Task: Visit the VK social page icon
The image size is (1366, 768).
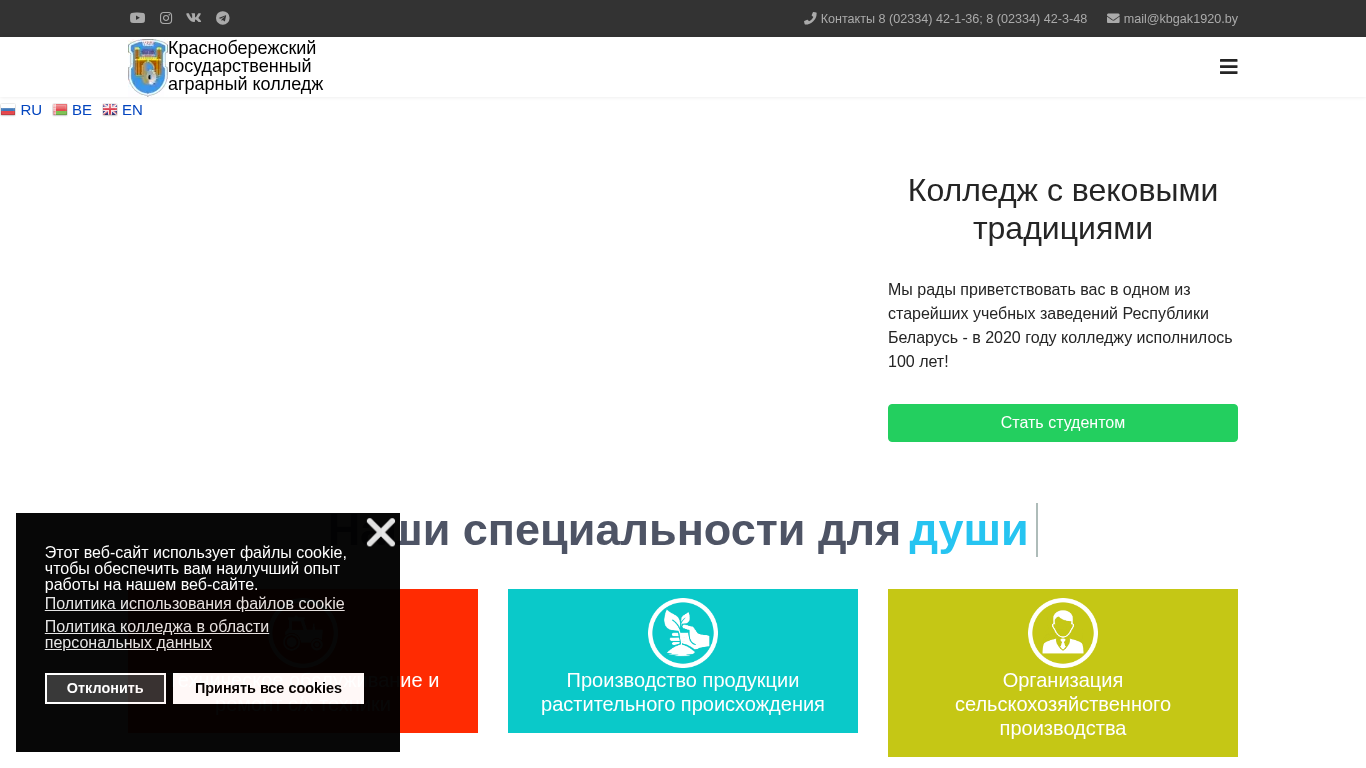Action: (x=194, y=18)
